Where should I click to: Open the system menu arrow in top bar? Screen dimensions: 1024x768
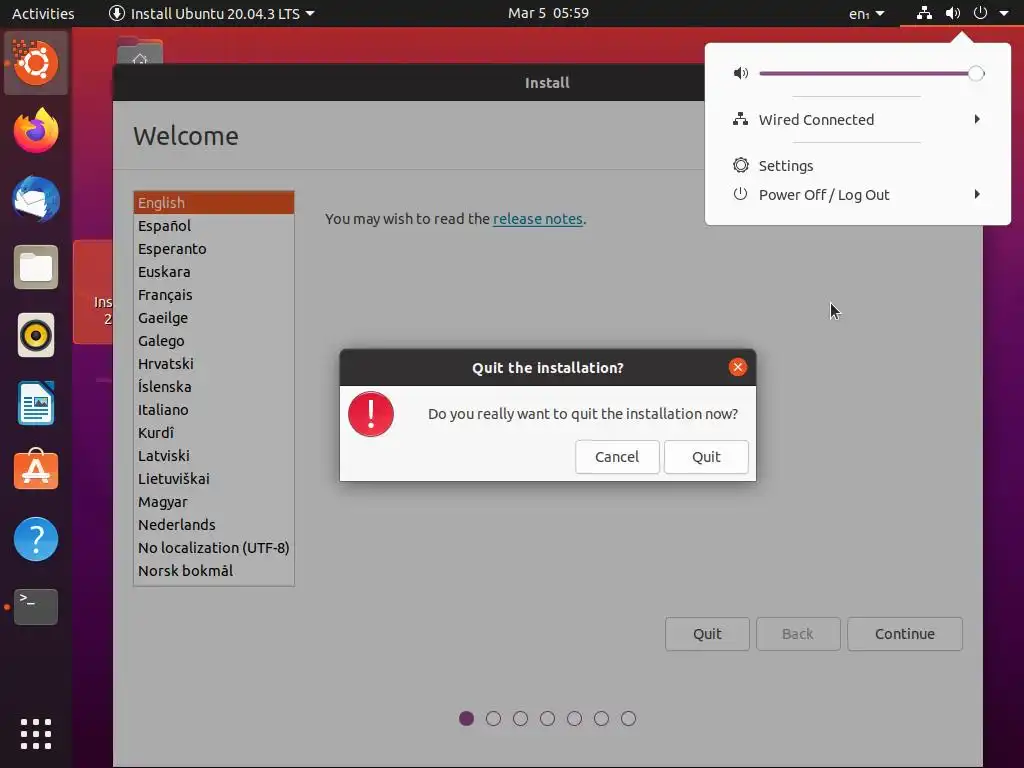pyautogui.click(x=1004, y=13)
